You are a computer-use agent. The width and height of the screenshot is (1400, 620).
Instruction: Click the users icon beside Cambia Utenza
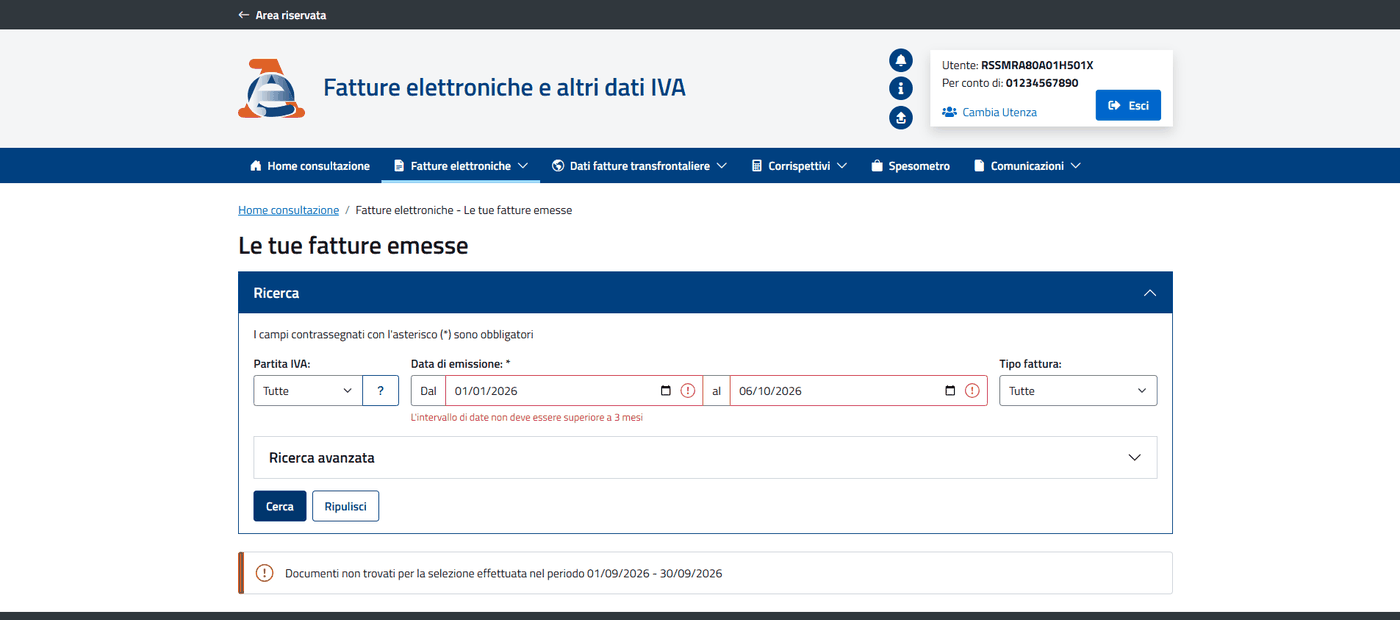(x=950, y=112)
